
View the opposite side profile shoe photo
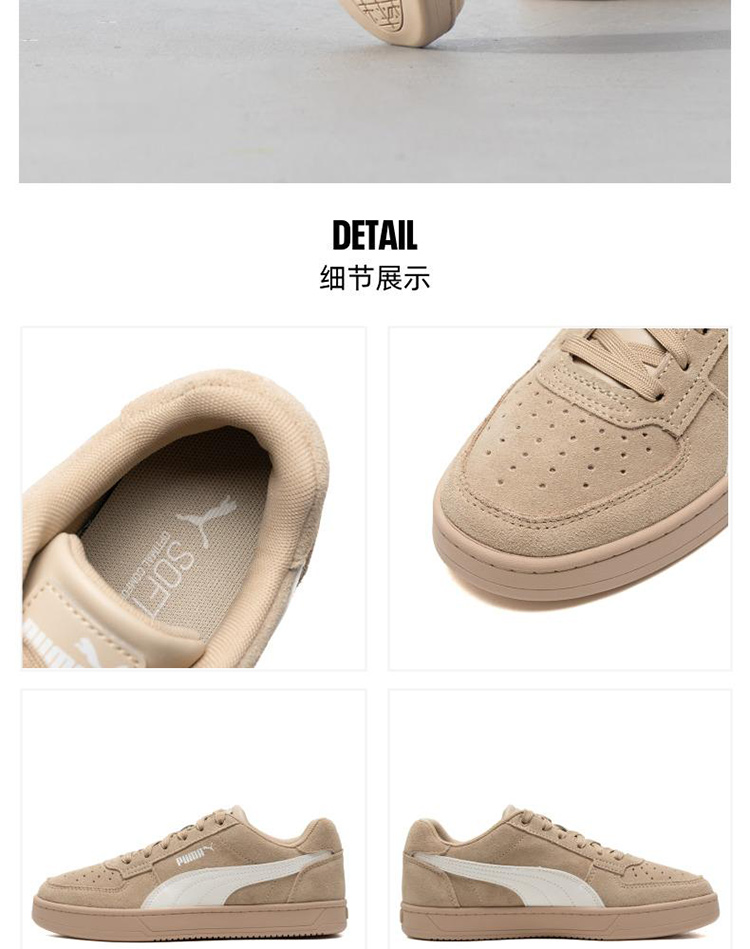click(x=559, y=818)
